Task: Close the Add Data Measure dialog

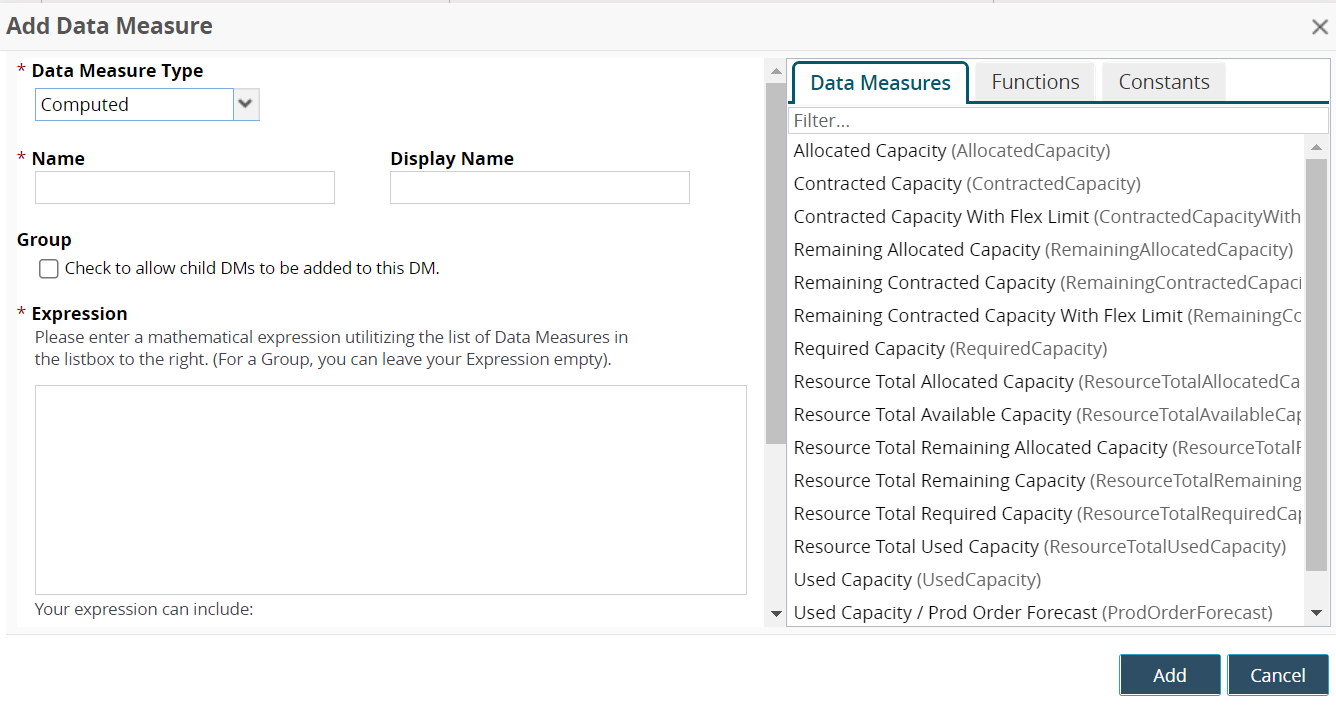Action: coord(1319,27)
